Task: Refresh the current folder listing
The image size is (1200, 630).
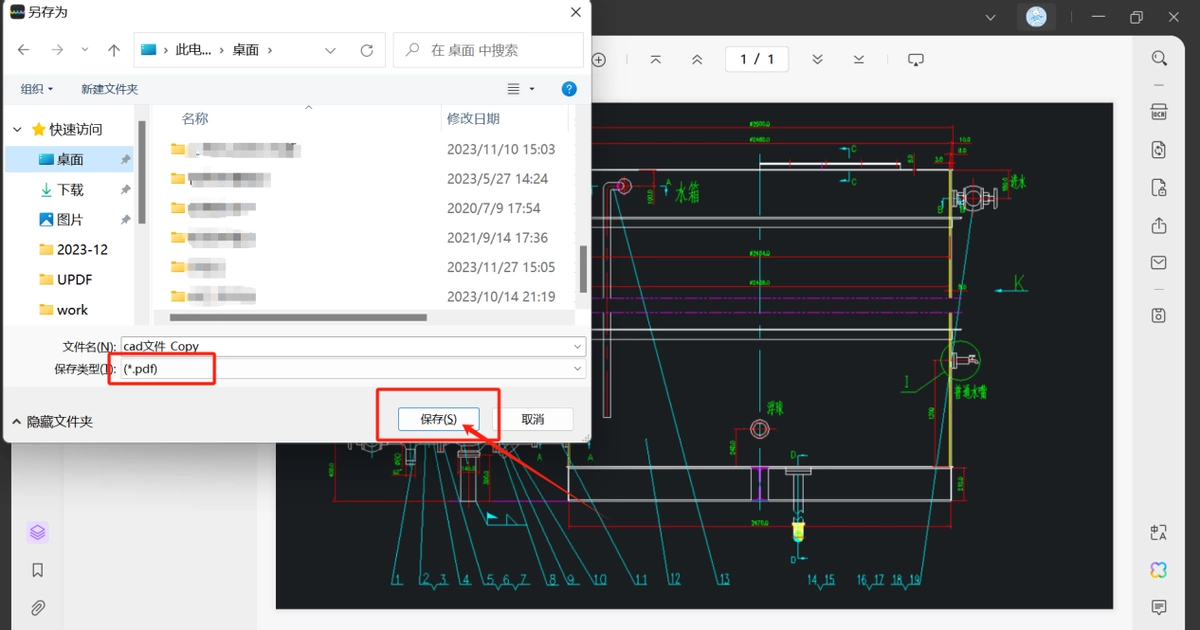Action: click(367, 50)
